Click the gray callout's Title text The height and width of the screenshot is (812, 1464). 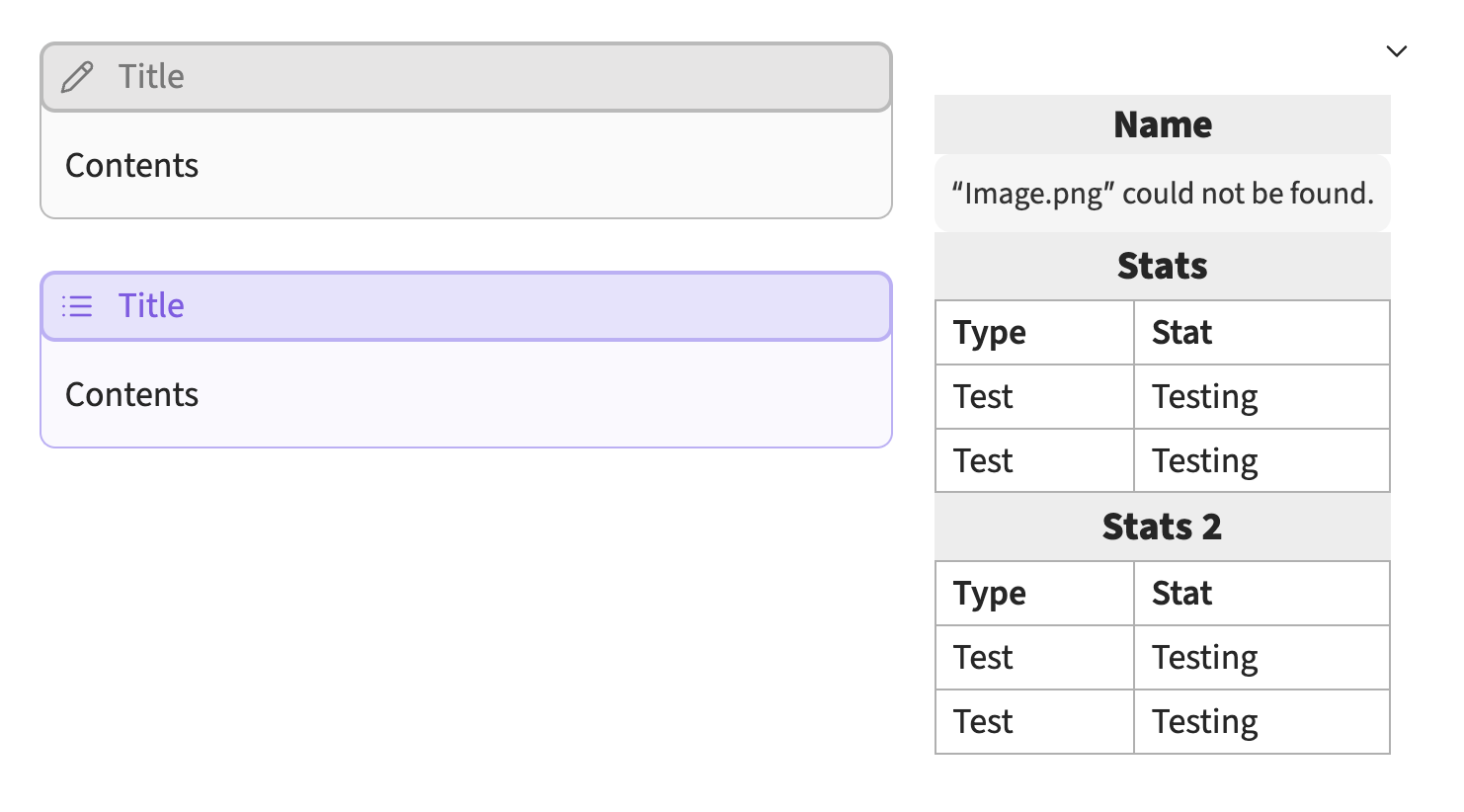click(151, 77)
